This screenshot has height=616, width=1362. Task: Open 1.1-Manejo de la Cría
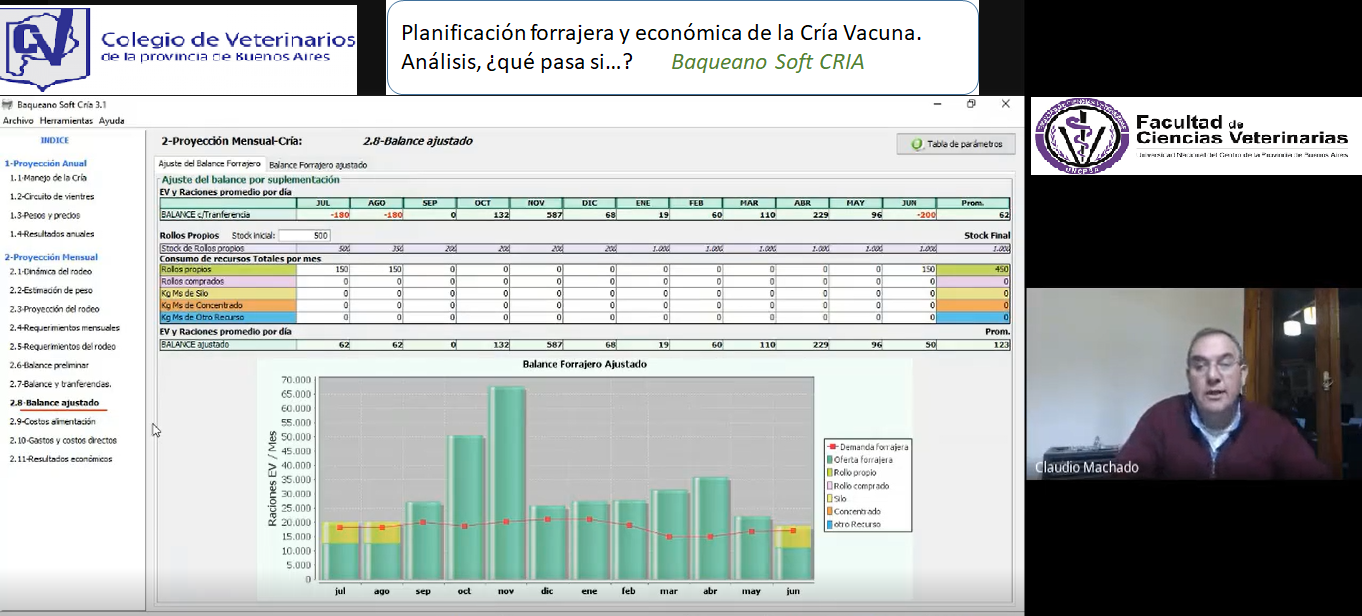[x=48, y=177]
